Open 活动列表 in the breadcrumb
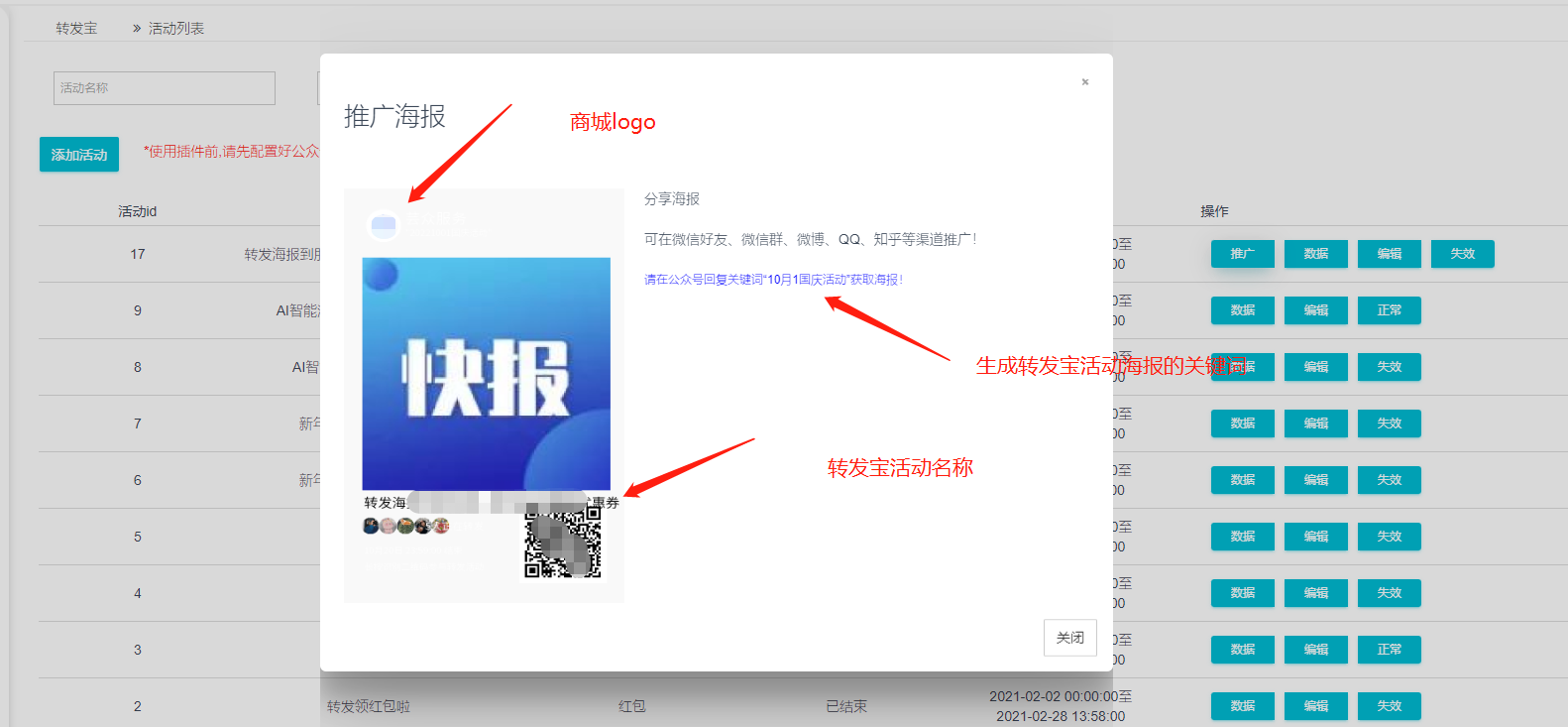 (176, 29)
